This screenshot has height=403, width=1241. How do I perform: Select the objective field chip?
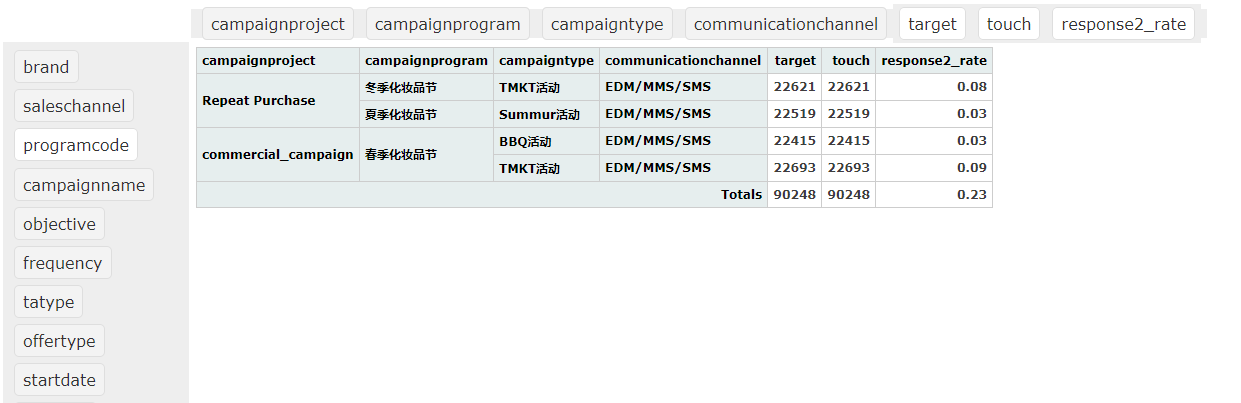59,224
